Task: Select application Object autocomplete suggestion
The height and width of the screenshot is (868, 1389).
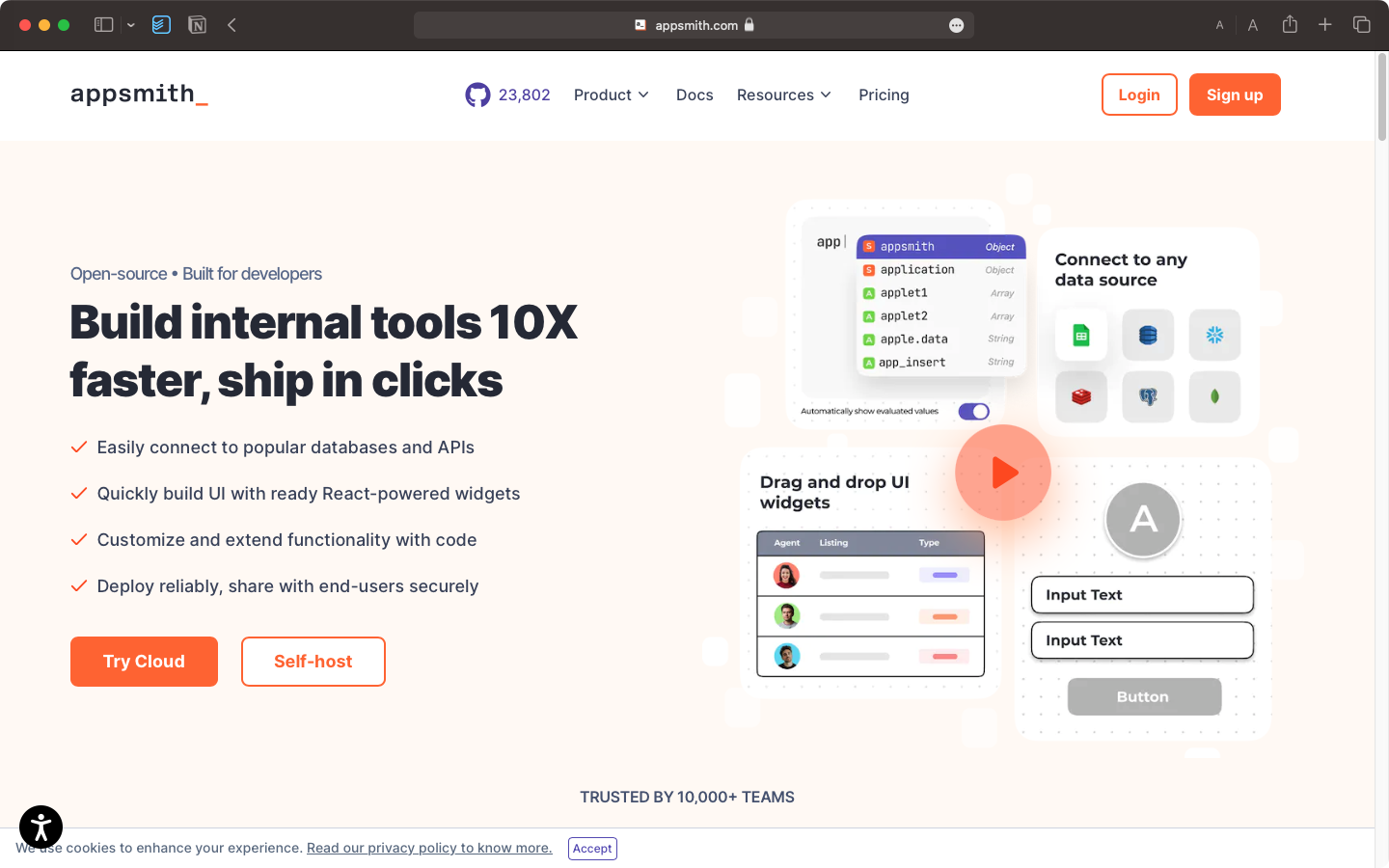Action: [940, 270]
